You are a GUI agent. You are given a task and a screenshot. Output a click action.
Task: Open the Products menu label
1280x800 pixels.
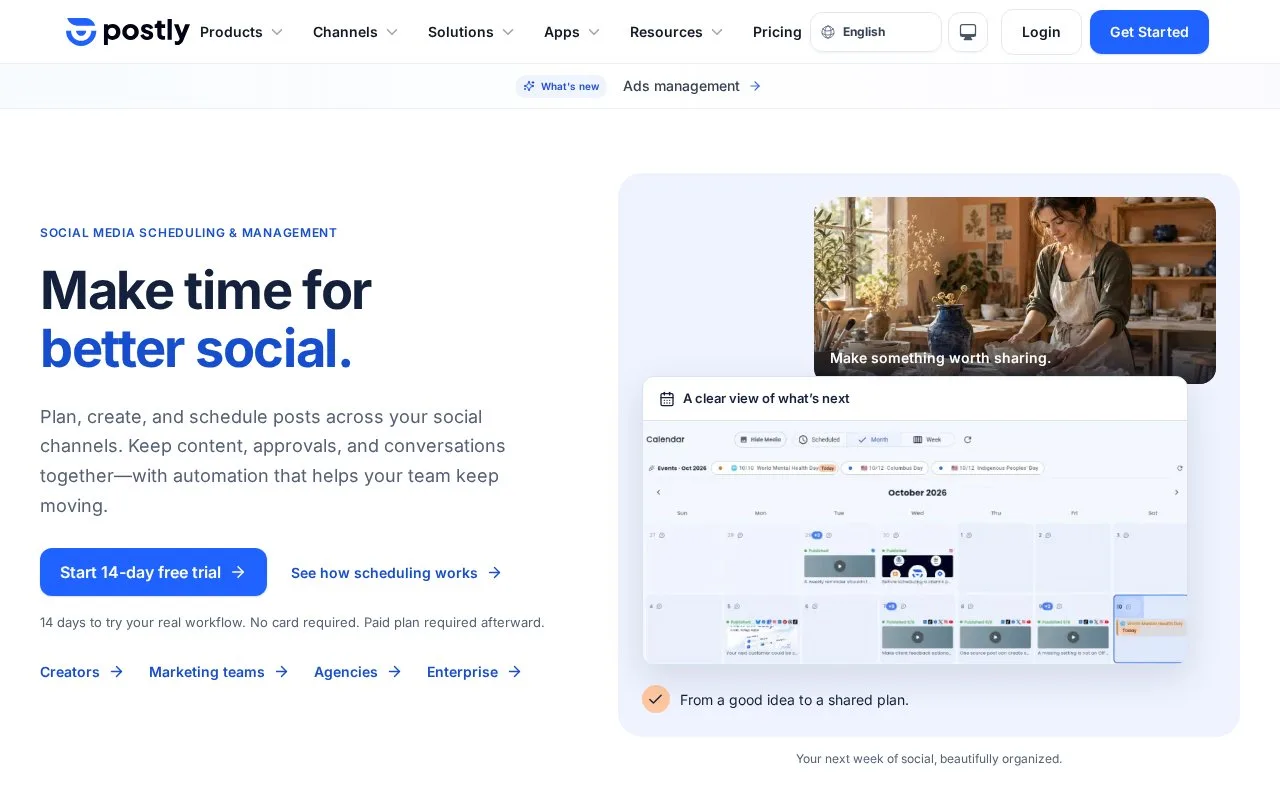point(231,32)
